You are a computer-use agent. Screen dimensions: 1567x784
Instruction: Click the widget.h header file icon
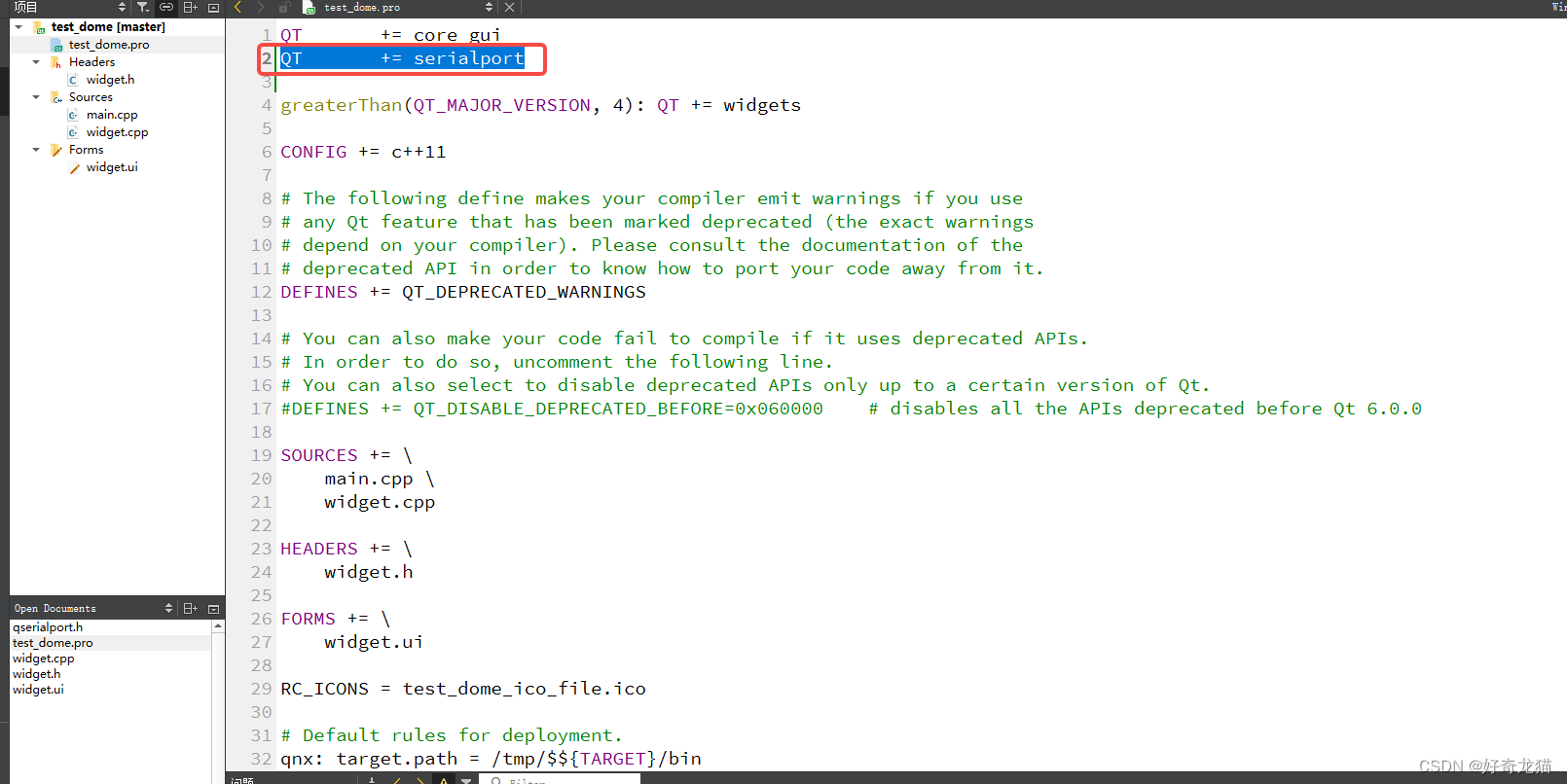coord(74,80)
